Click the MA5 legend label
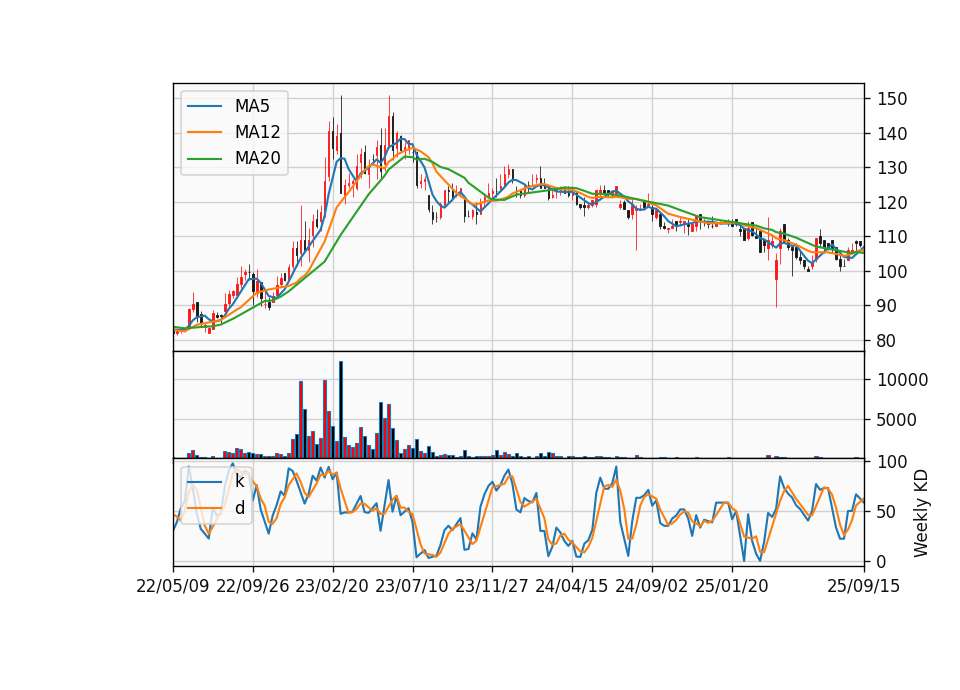The height and width of the screenshot is (690, 960). tap(252, 107)
